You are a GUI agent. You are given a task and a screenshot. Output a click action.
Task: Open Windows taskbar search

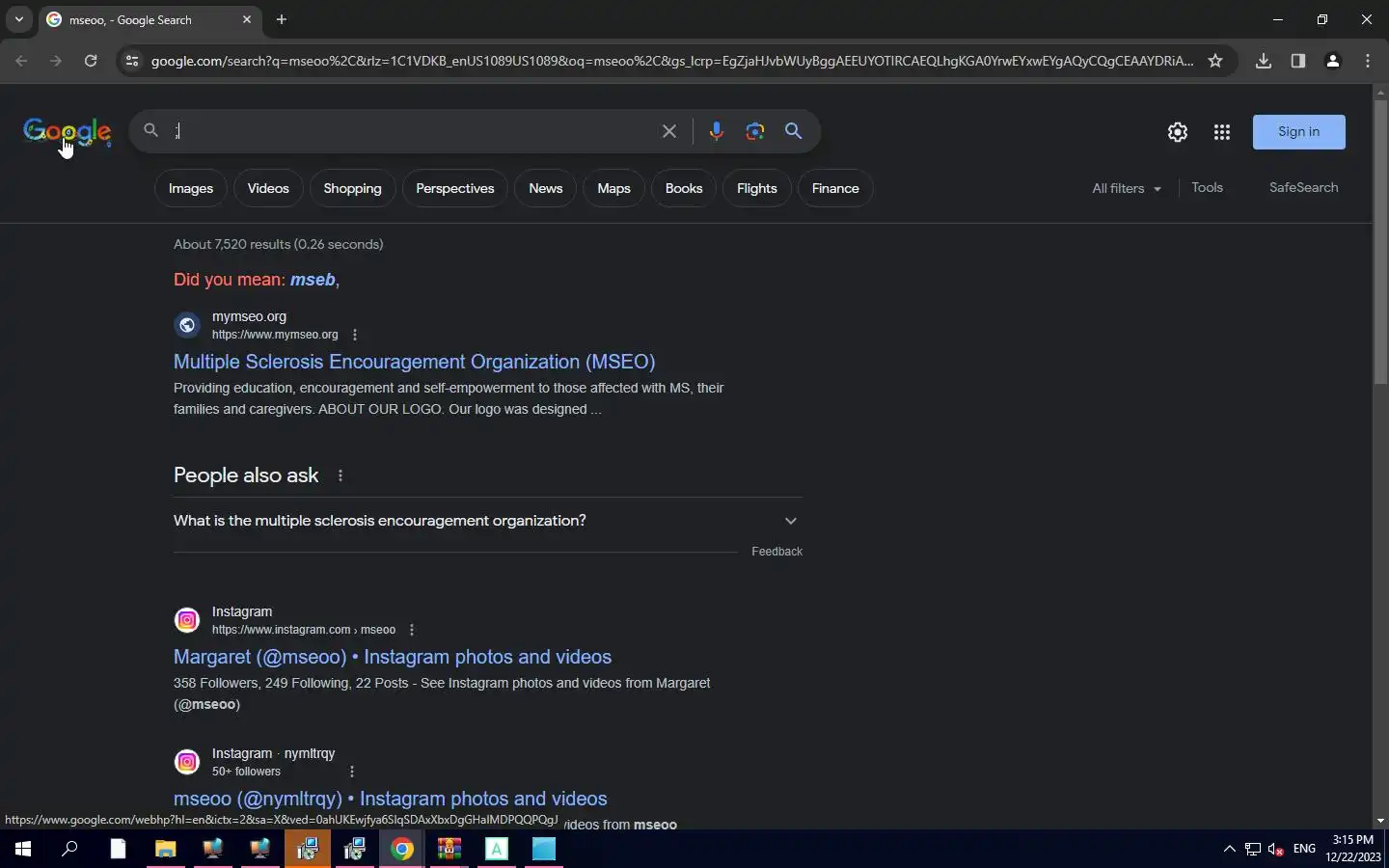70,849
